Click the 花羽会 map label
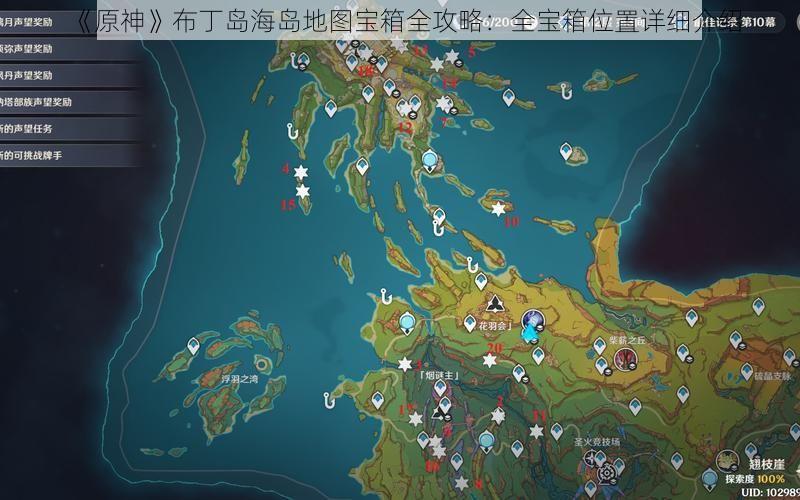This screenshot has width=800, height=500. (495, 326)
